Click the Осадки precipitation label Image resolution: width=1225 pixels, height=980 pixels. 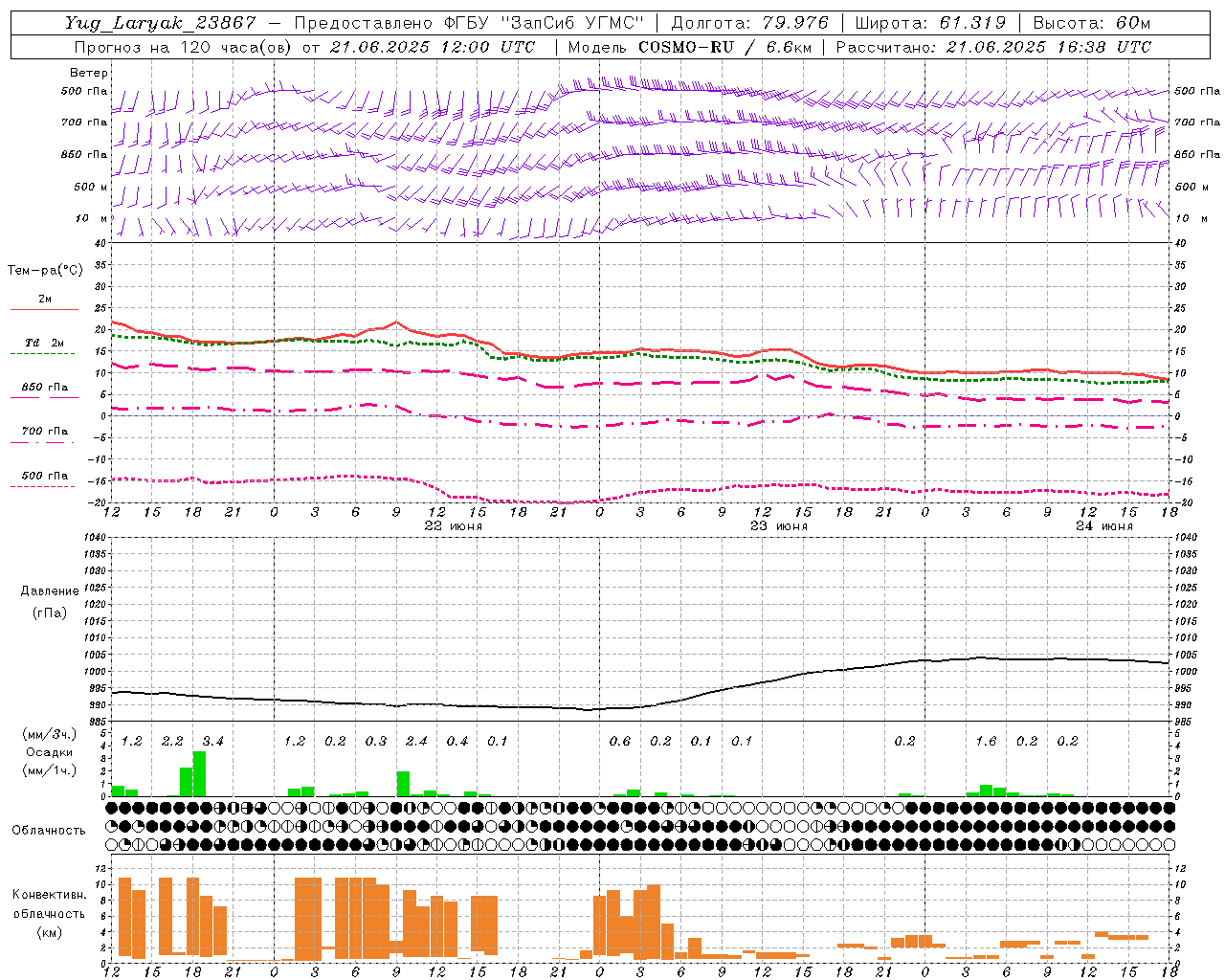coord(50,752)
